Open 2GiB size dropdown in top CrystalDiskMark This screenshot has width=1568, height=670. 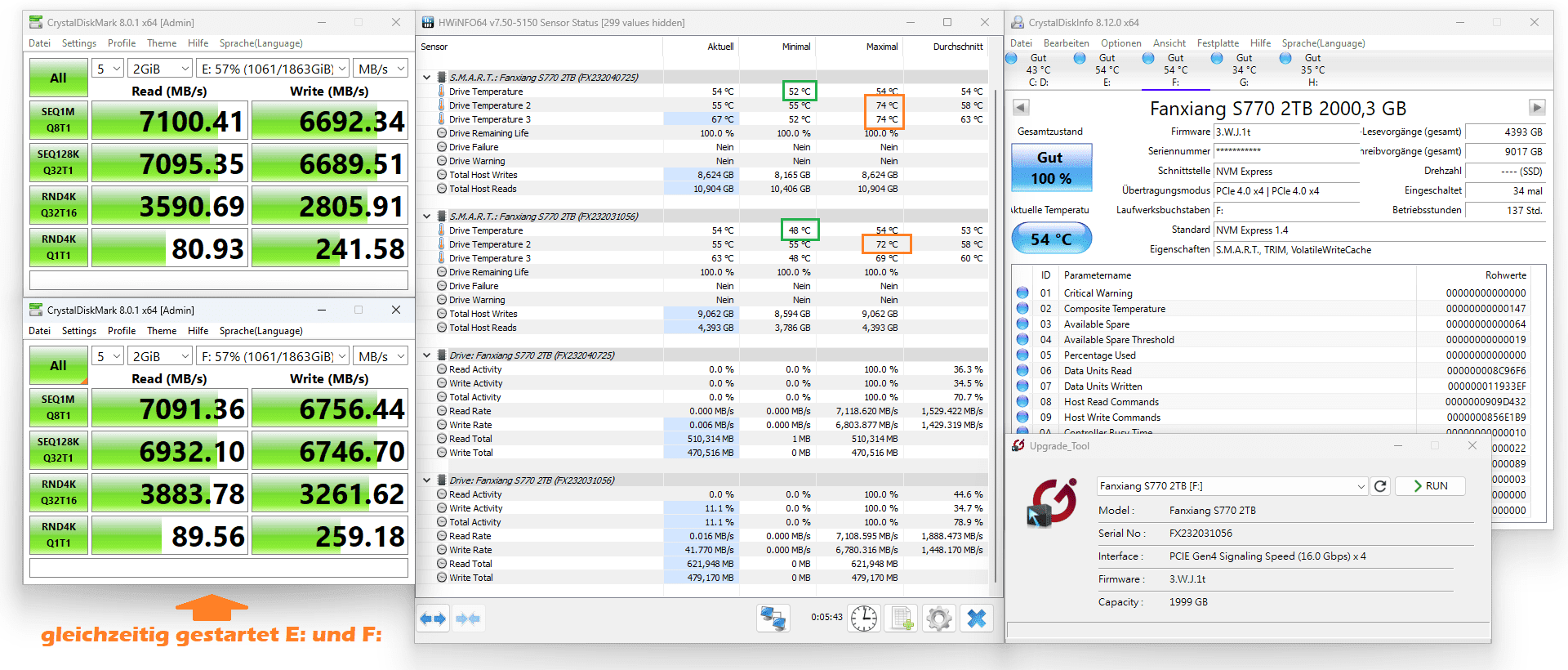click(x=160, y=69)
